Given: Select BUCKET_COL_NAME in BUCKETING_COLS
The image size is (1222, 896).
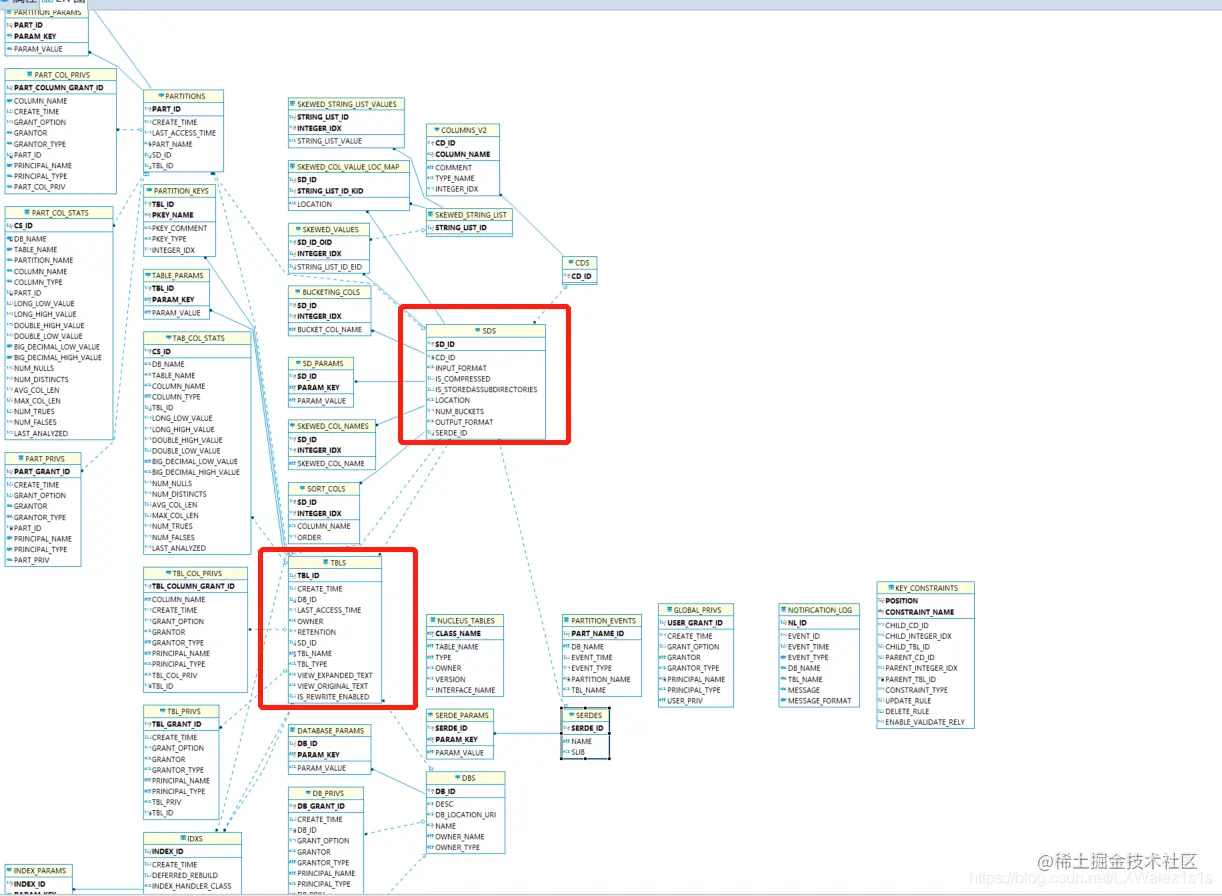Looking at the screenshot, I should (x=330, y=329).
